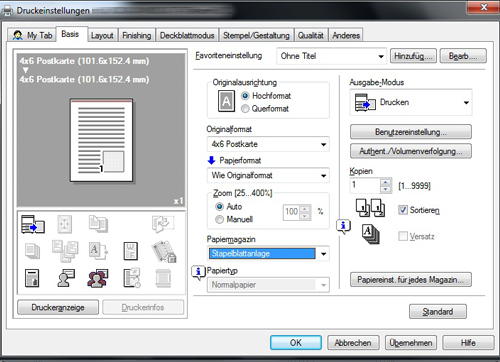Open the Finishing tab
The height and width of the screenshot is (362, 500).
pos(136,35)
